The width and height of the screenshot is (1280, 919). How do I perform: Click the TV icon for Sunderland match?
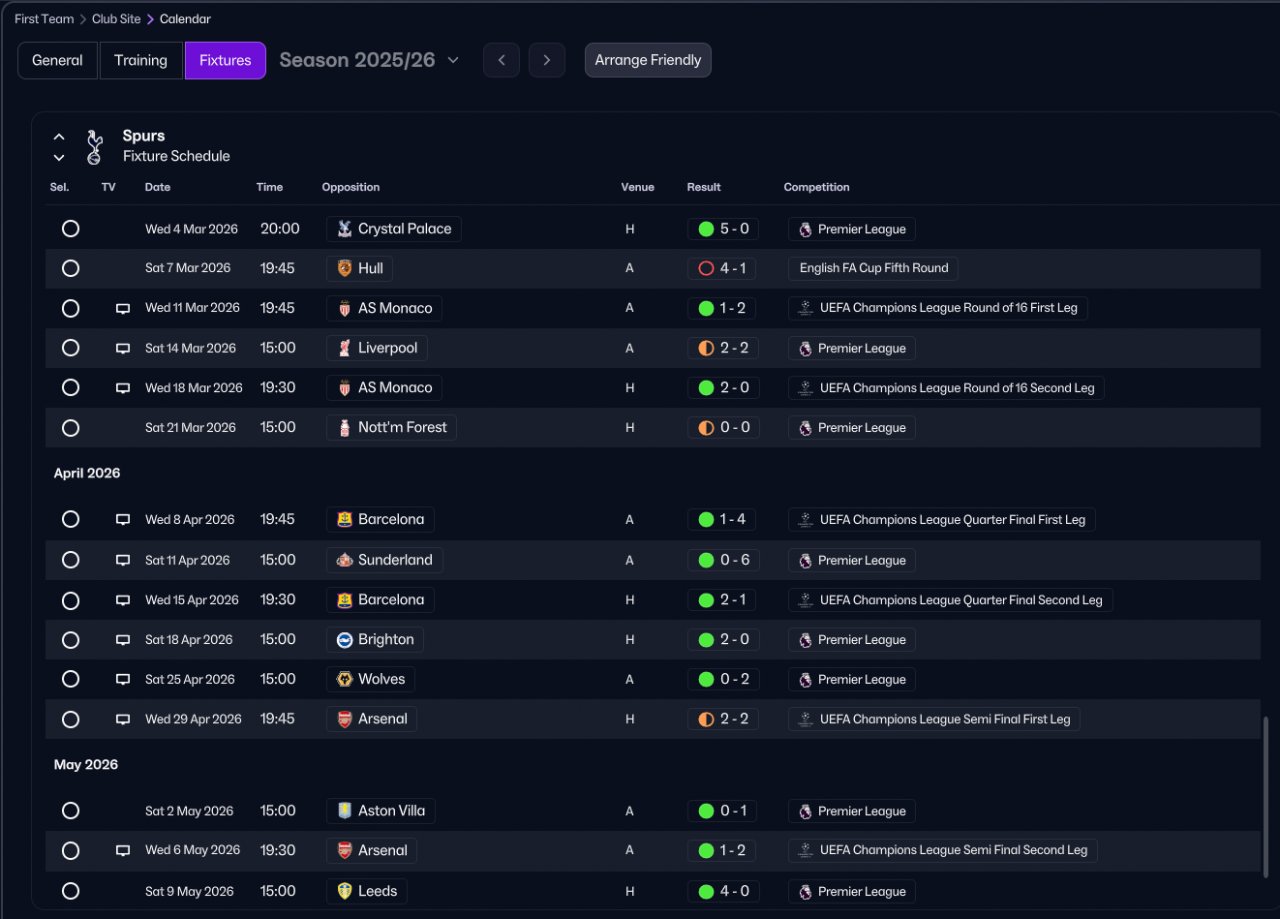[x=123, y=561]
